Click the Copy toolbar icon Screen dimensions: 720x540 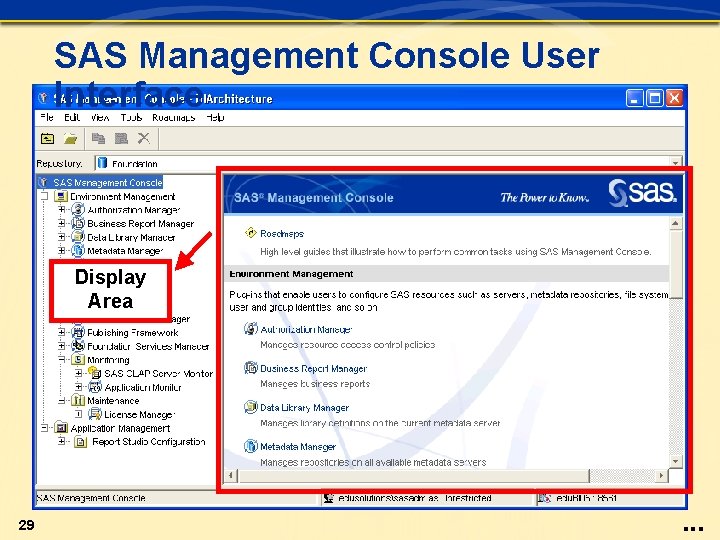click(x=98, y=138)
